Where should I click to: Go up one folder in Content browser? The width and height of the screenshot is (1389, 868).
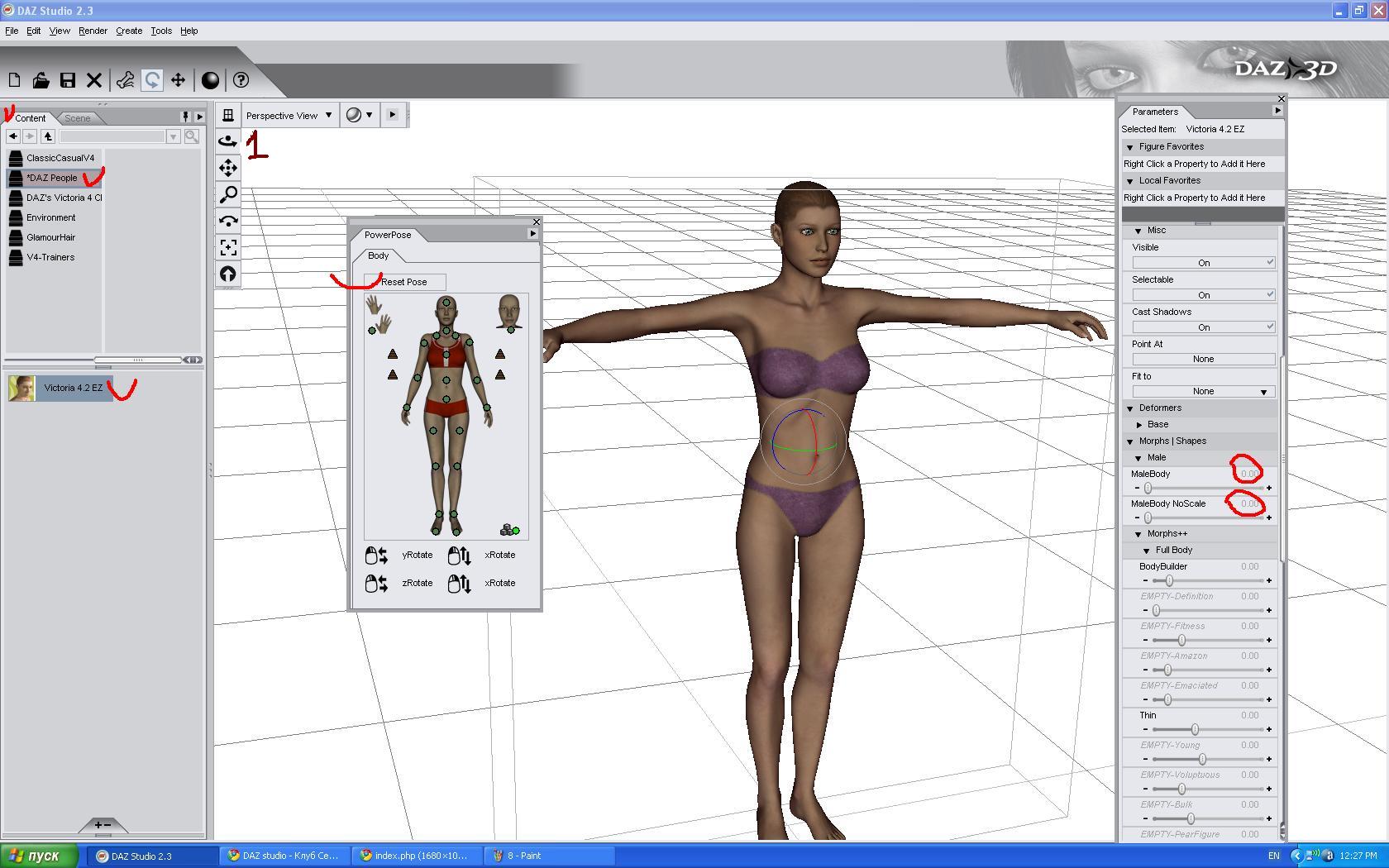(48, 136)
